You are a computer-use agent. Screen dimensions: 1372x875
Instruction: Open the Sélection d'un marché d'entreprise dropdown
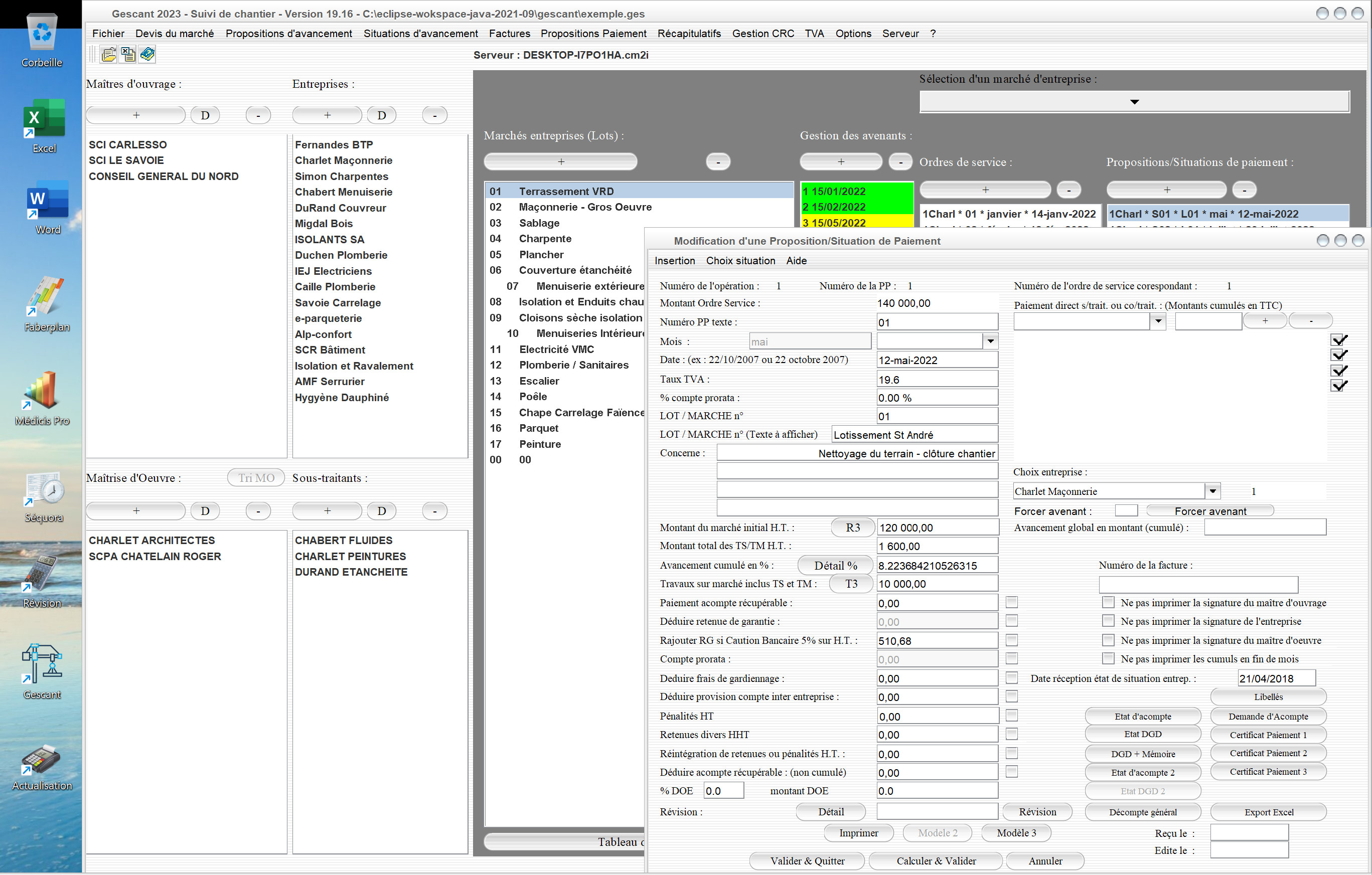pyautogui.click(x=1134, y=102)
